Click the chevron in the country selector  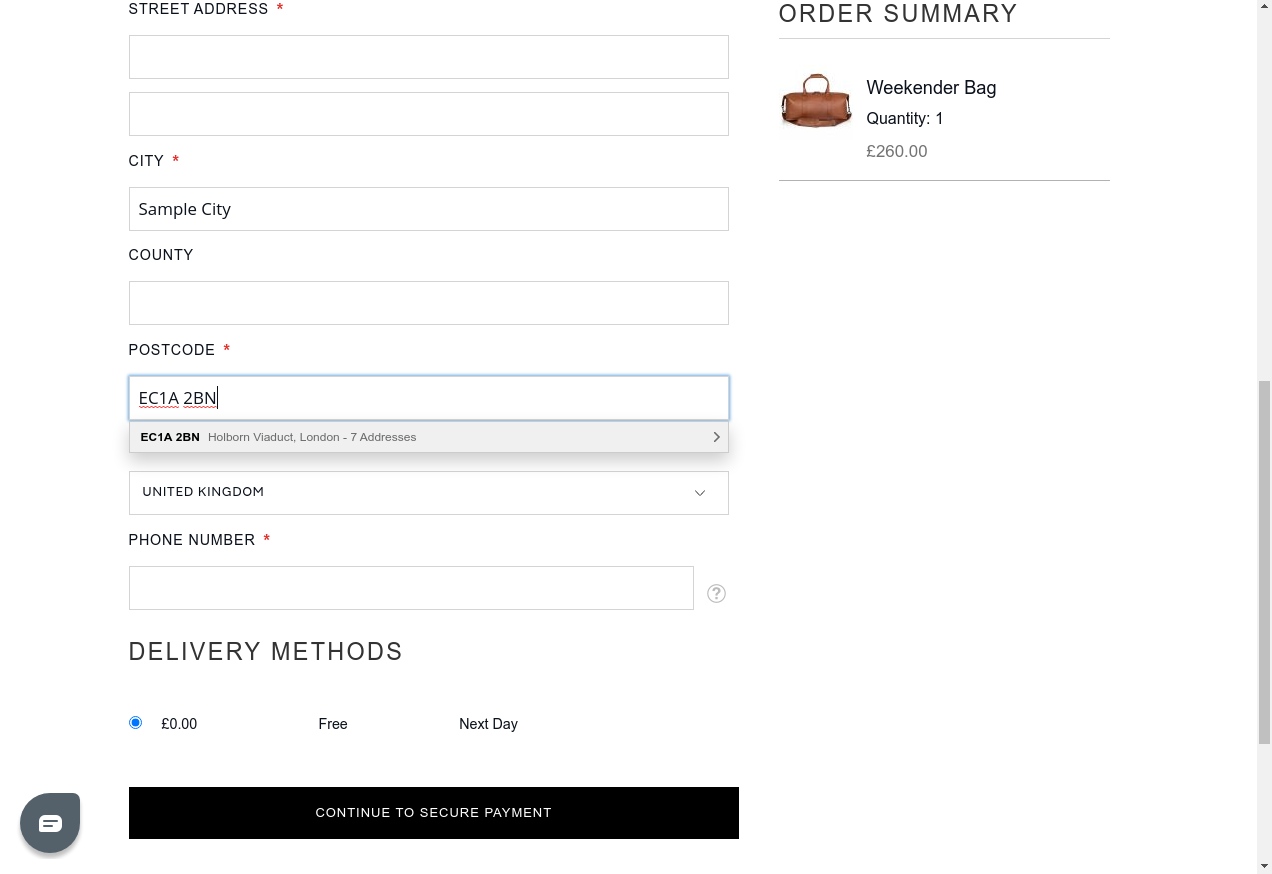[700, 493]
